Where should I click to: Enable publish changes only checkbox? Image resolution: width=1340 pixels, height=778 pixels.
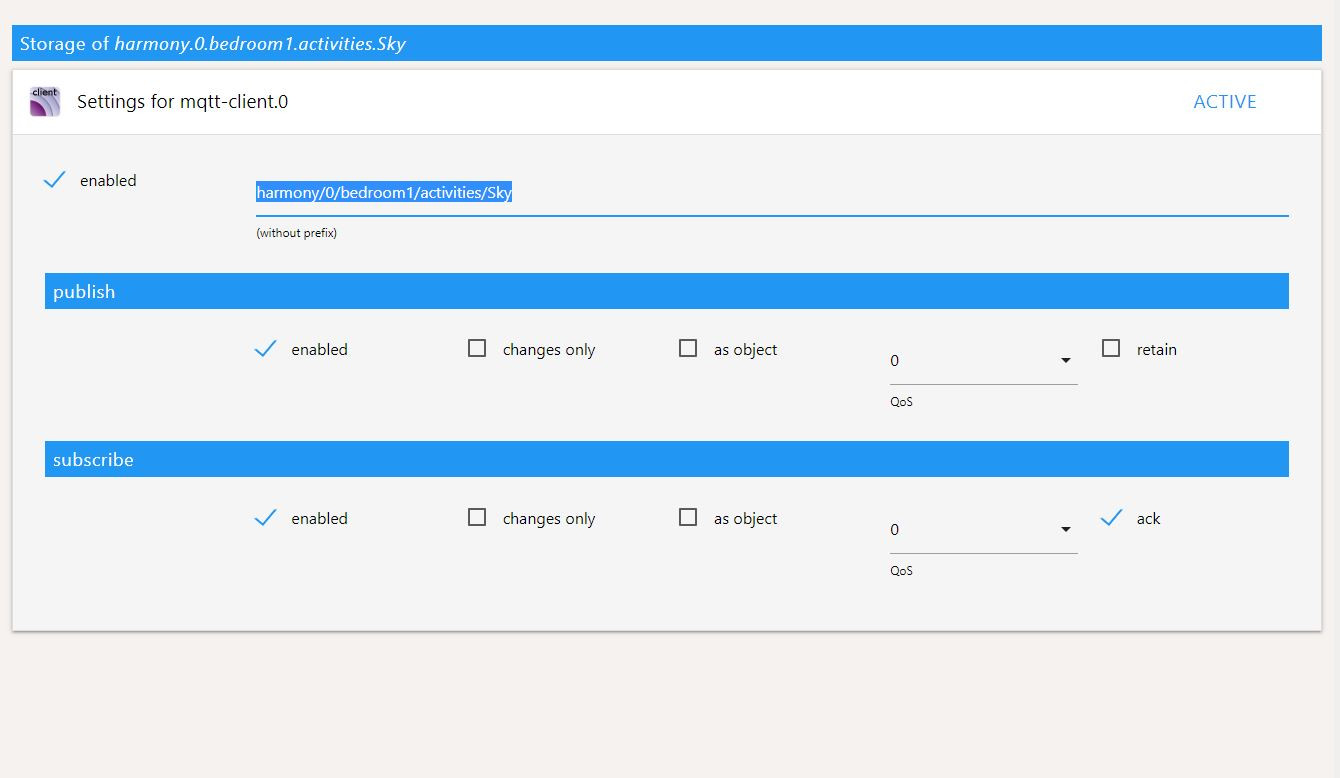click(477, 349)
